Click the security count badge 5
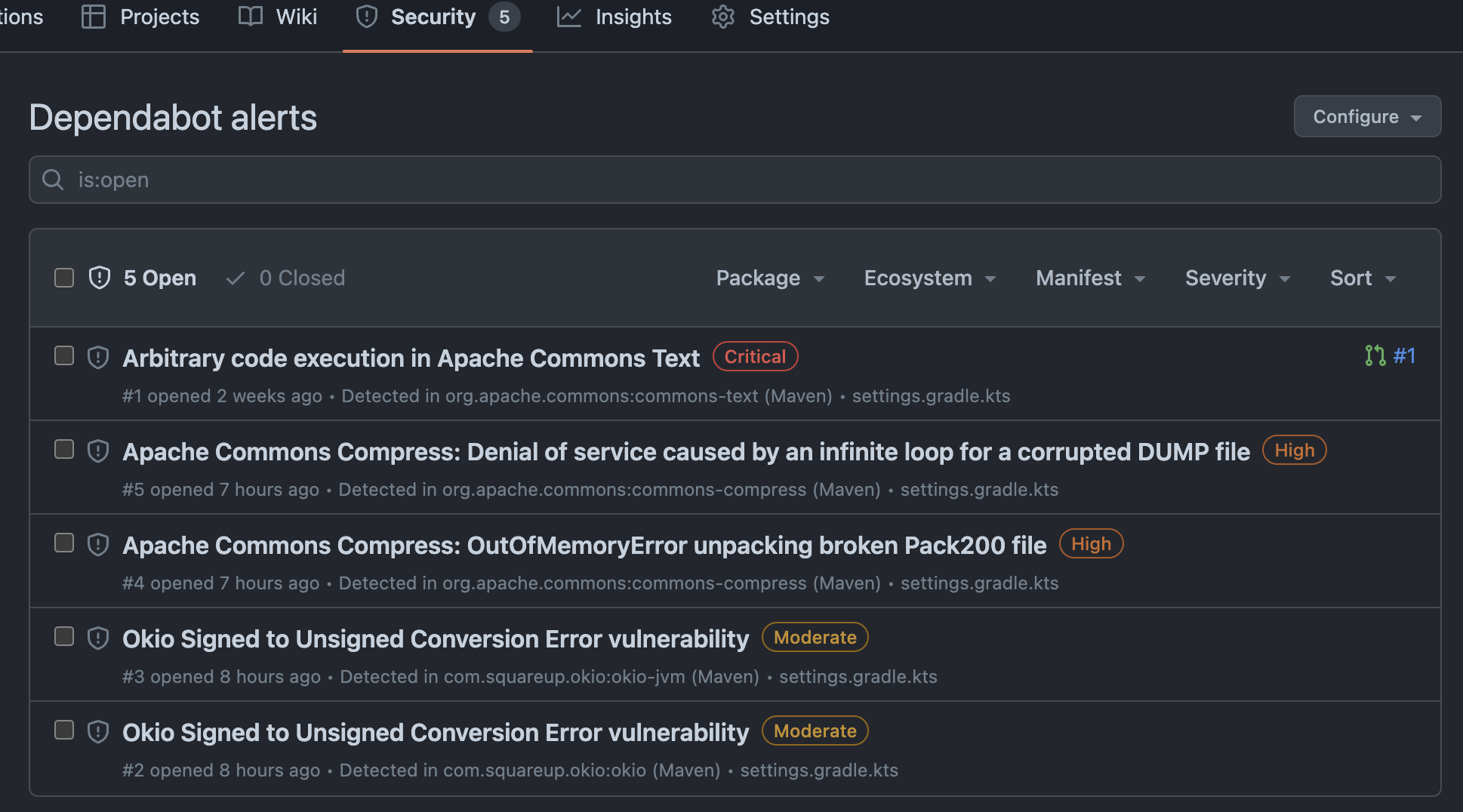The width and height of the screenshot is (1463, 812). (504, 17)
